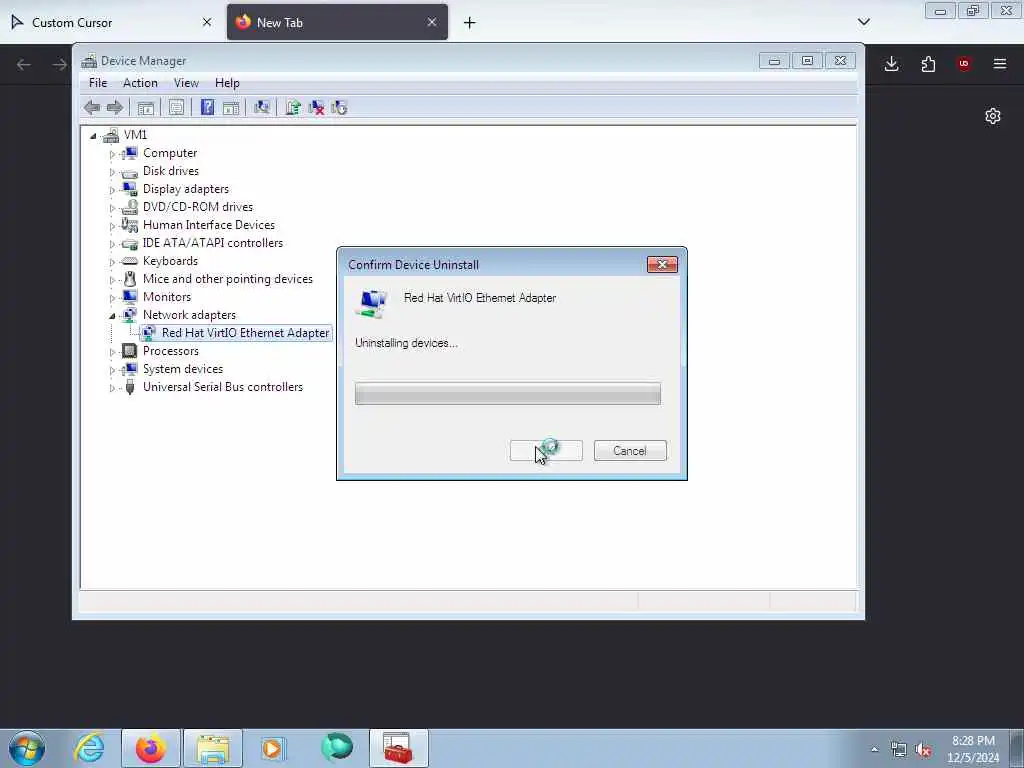Open the Firefox hamburger menu
Viewport: 1024px width, 768px height.
point(1000,64)
